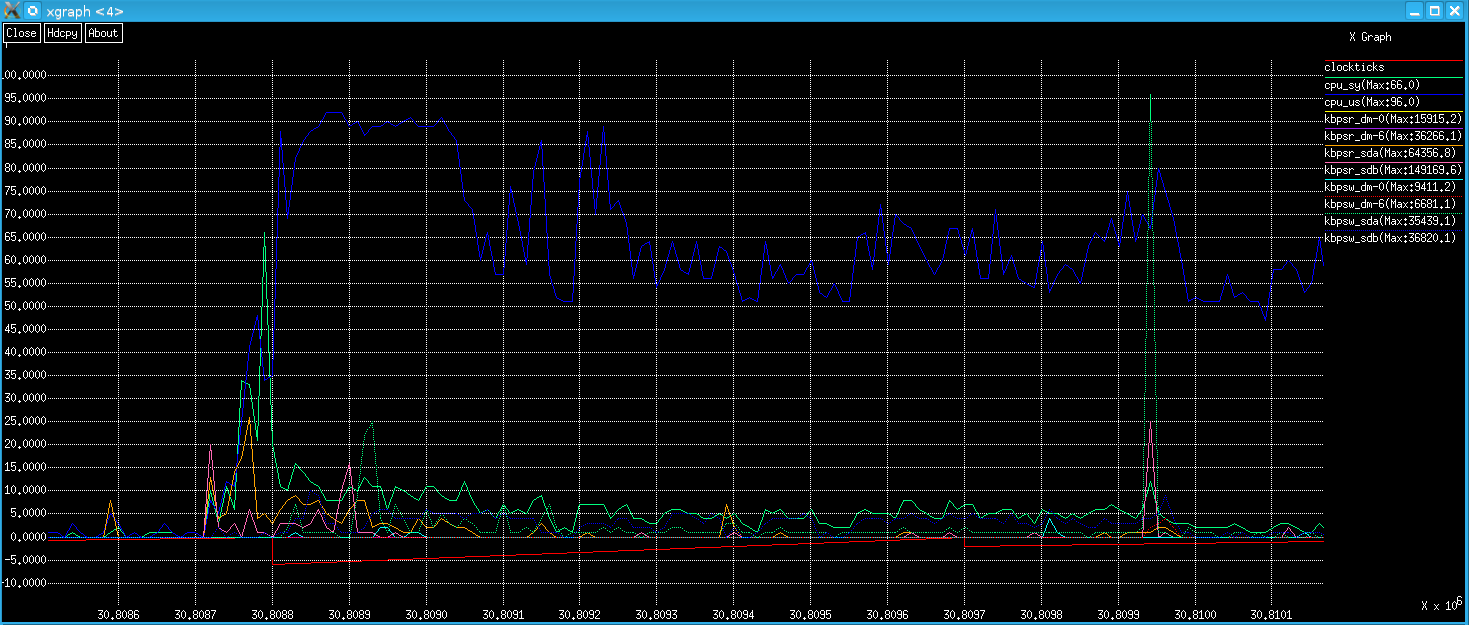
Task: Click the Close button in xgraph
Action: pyautogui.click(x=21, y=33)
